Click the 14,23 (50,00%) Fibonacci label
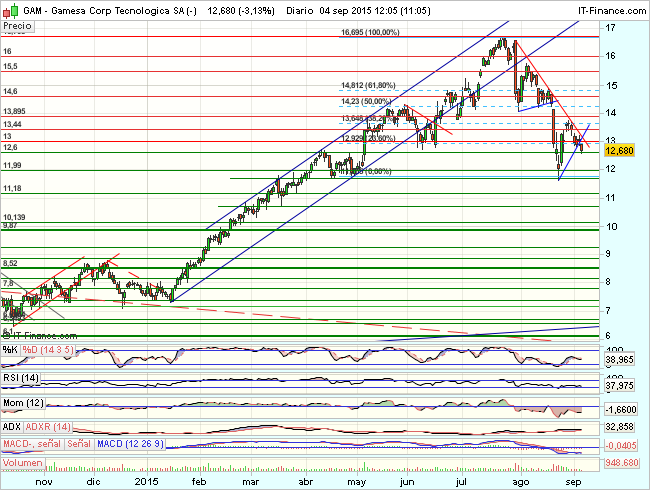The height and width of the screenshot is (490, 650). tap(366, 100)
